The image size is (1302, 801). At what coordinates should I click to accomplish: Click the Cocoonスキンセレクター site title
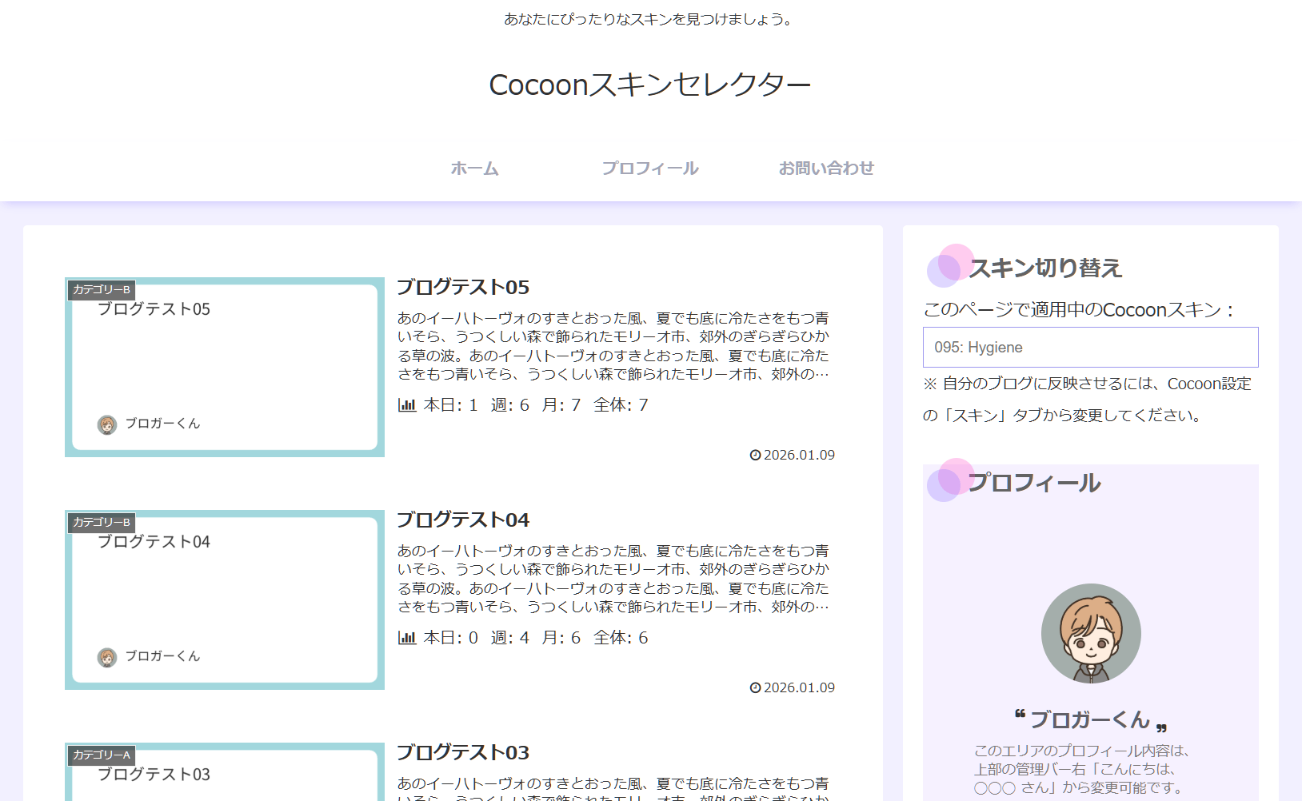click(650, 85)
